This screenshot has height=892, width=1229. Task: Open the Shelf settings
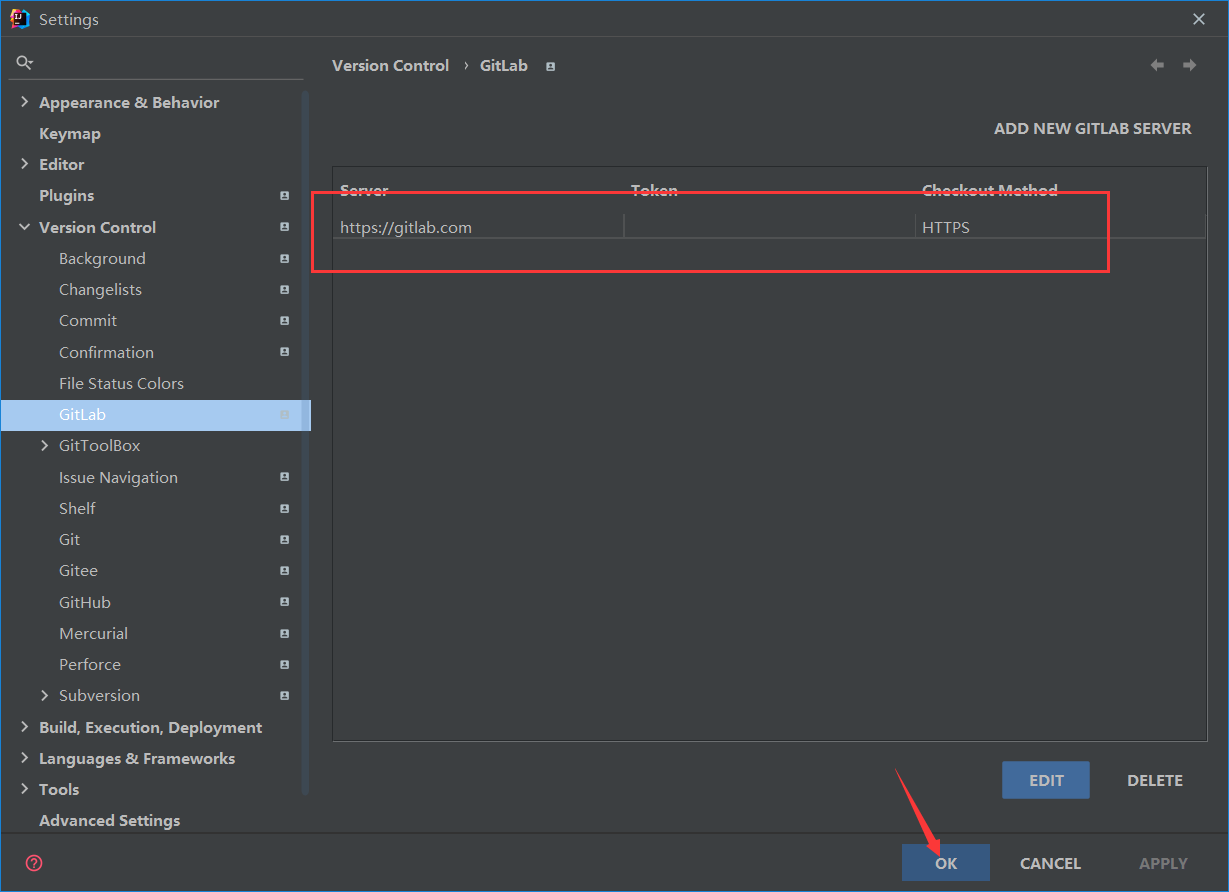(77, 508)
